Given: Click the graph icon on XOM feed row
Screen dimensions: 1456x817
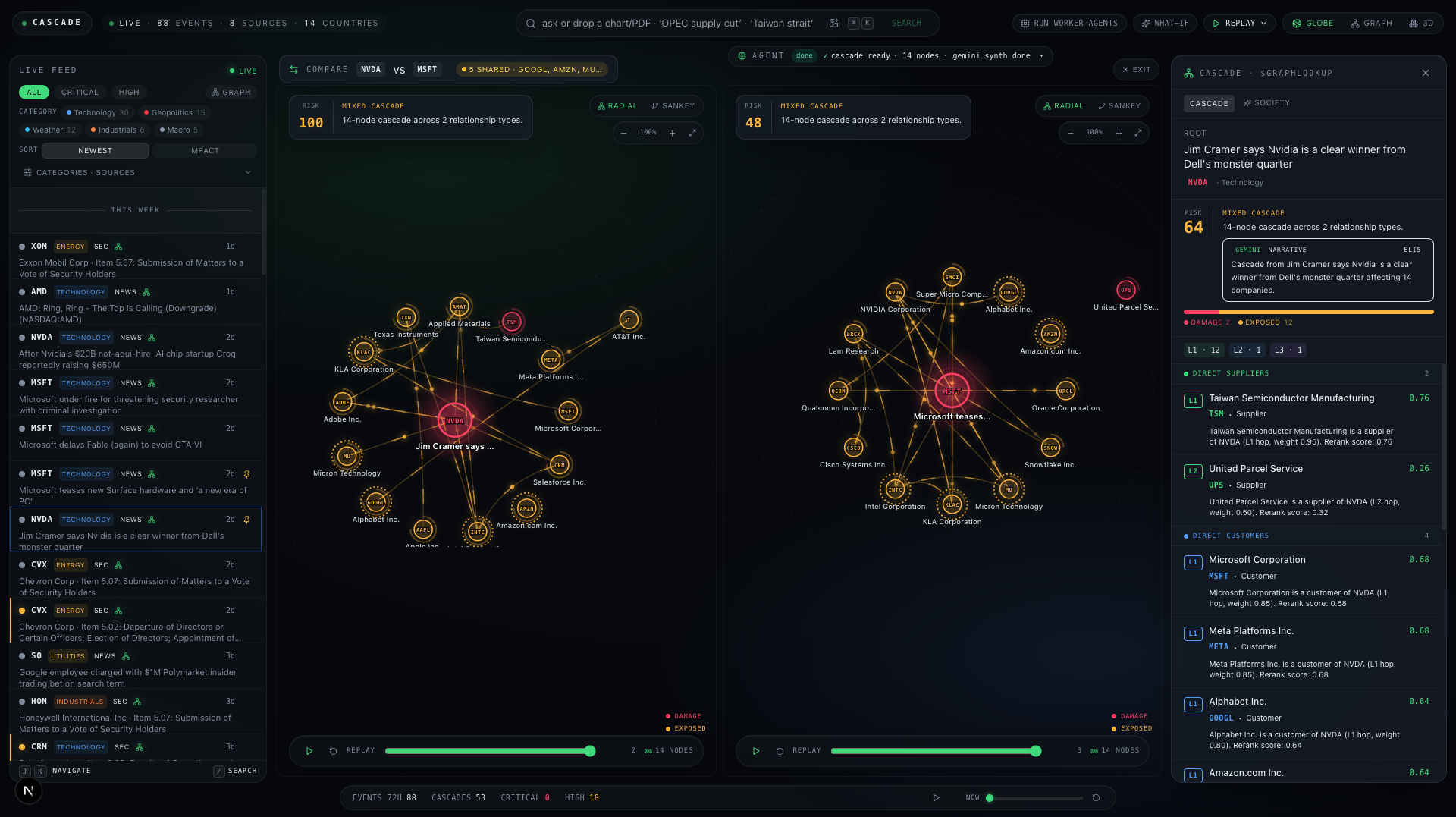Looking at the screenshot, I should click(x=118, y=247).
